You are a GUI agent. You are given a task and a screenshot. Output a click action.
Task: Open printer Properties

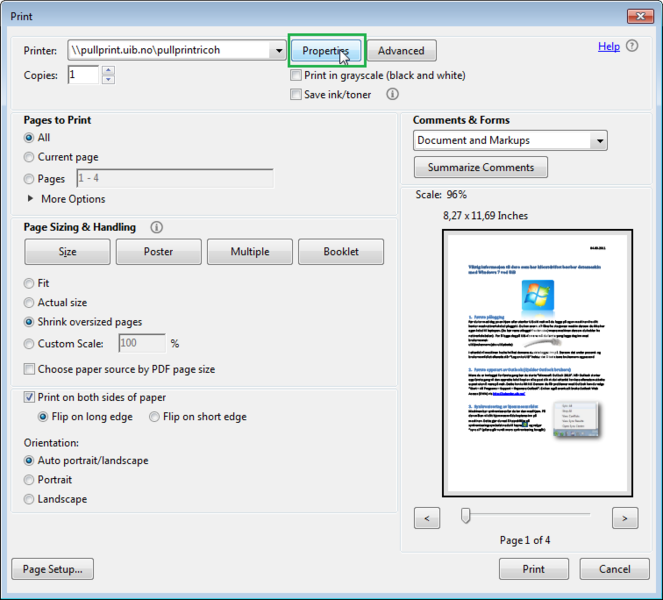[326, 51]
